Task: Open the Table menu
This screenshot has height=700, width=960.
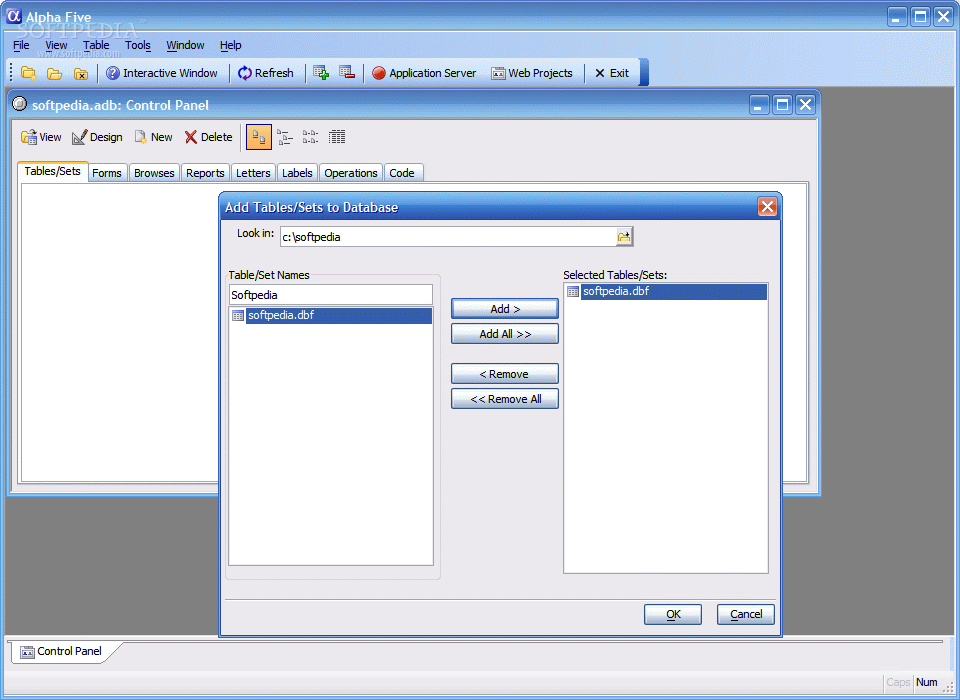Action: coord(96,45)
